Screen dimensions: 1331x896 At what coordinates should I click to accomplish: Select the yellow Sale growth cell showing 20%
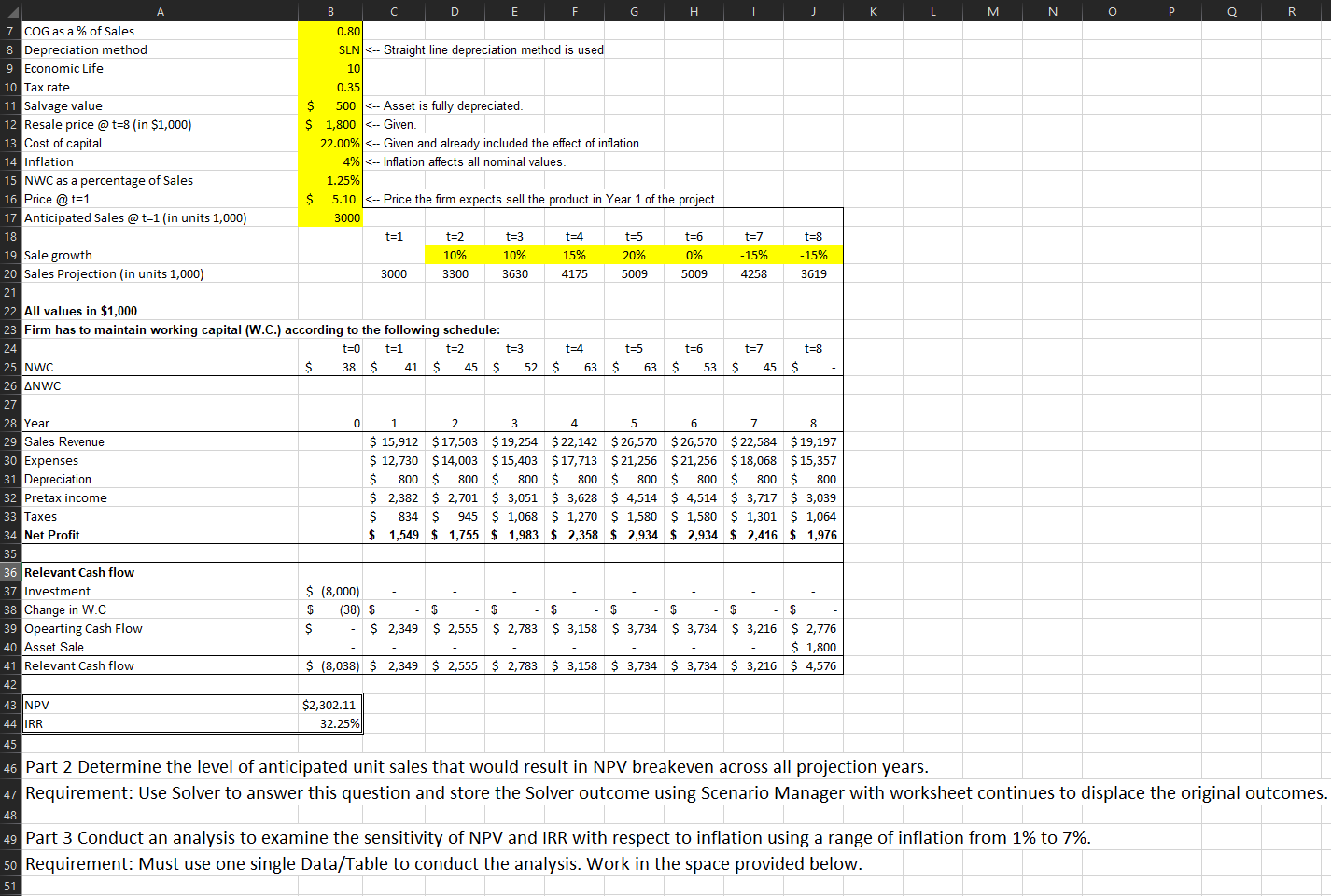point(634,255)
